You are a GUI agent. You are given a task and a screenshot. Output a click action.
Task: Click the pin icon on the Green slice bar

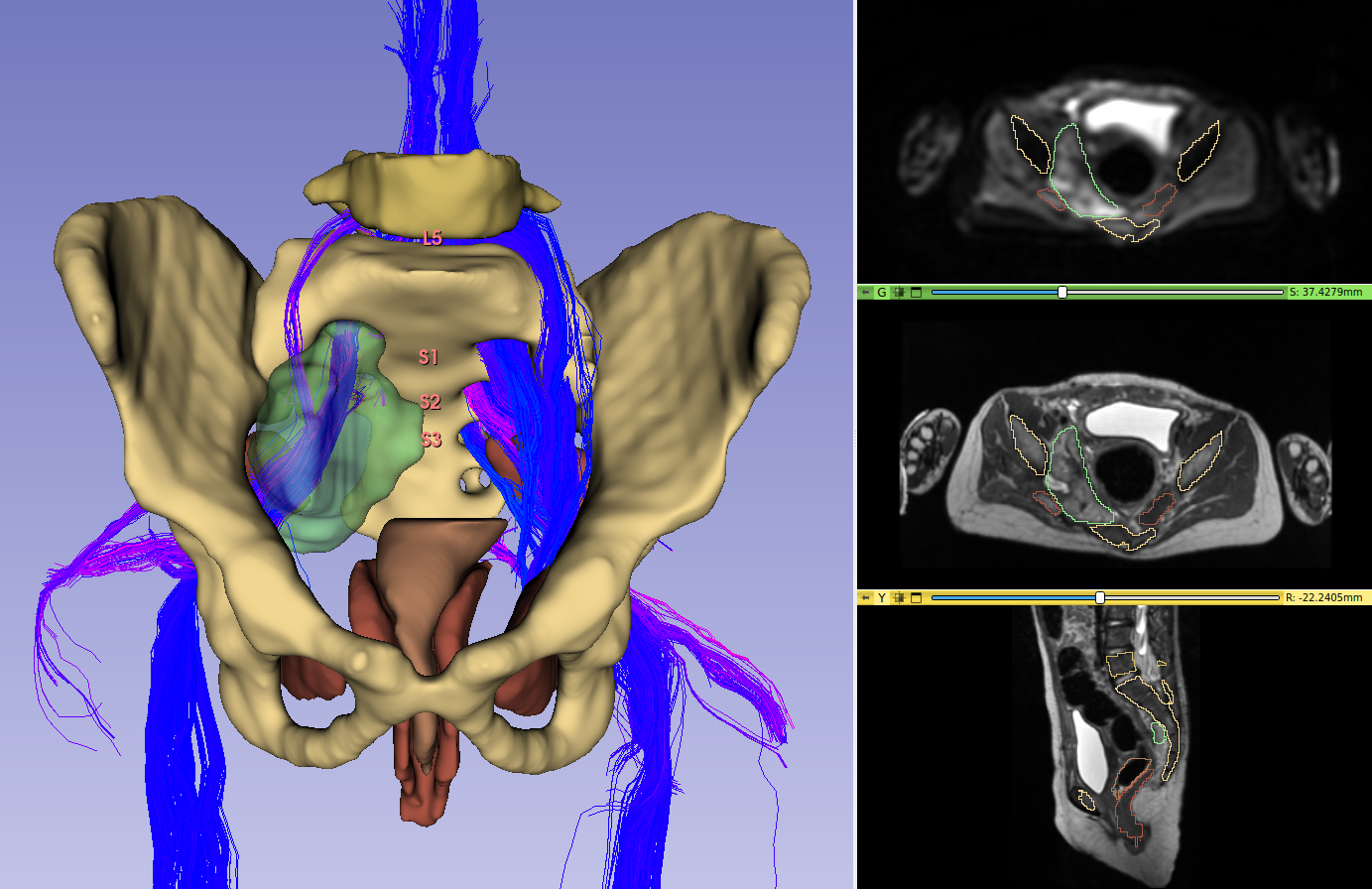[x=865, y=293]
